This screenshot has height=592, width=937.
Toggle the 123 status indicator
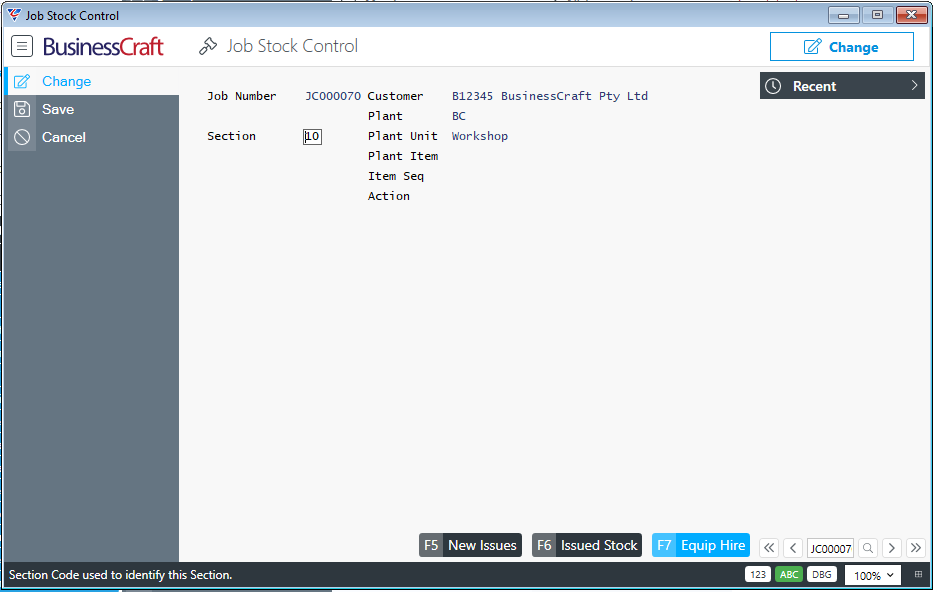point(758,575)
